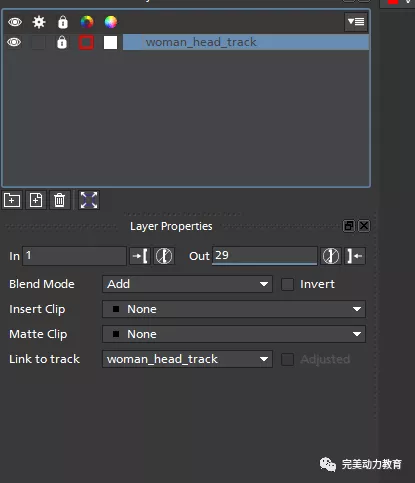Screen dimensions: 415x483
Task: Expand the Matte Clip dropdown
Action: click(234, 334)
